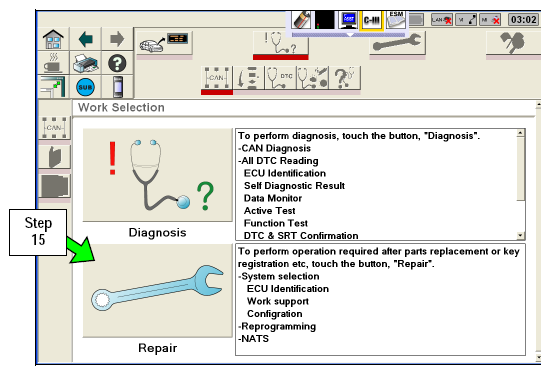This screenshot has height=375, width=550.
Task: Open the ASIST computer monitor icon
Action: pos(348,20)
